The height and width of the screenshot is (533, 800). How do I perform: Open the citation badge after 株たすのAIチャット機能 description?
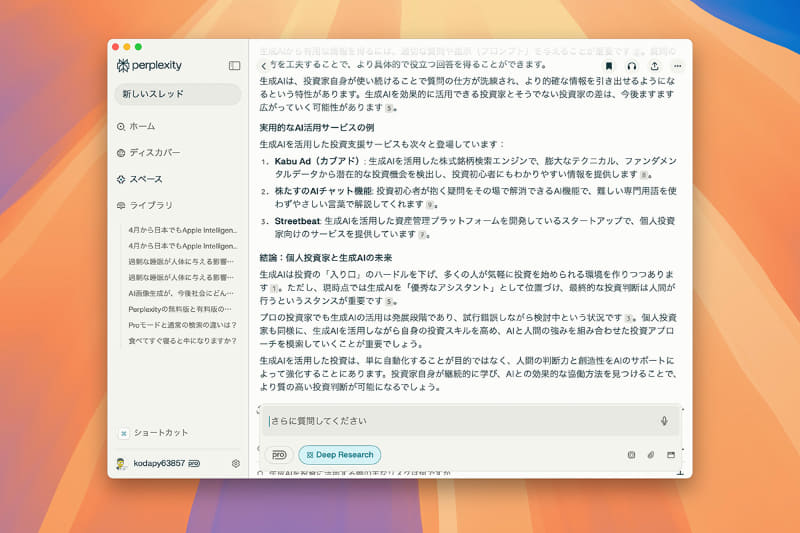(x=430, y=205)
